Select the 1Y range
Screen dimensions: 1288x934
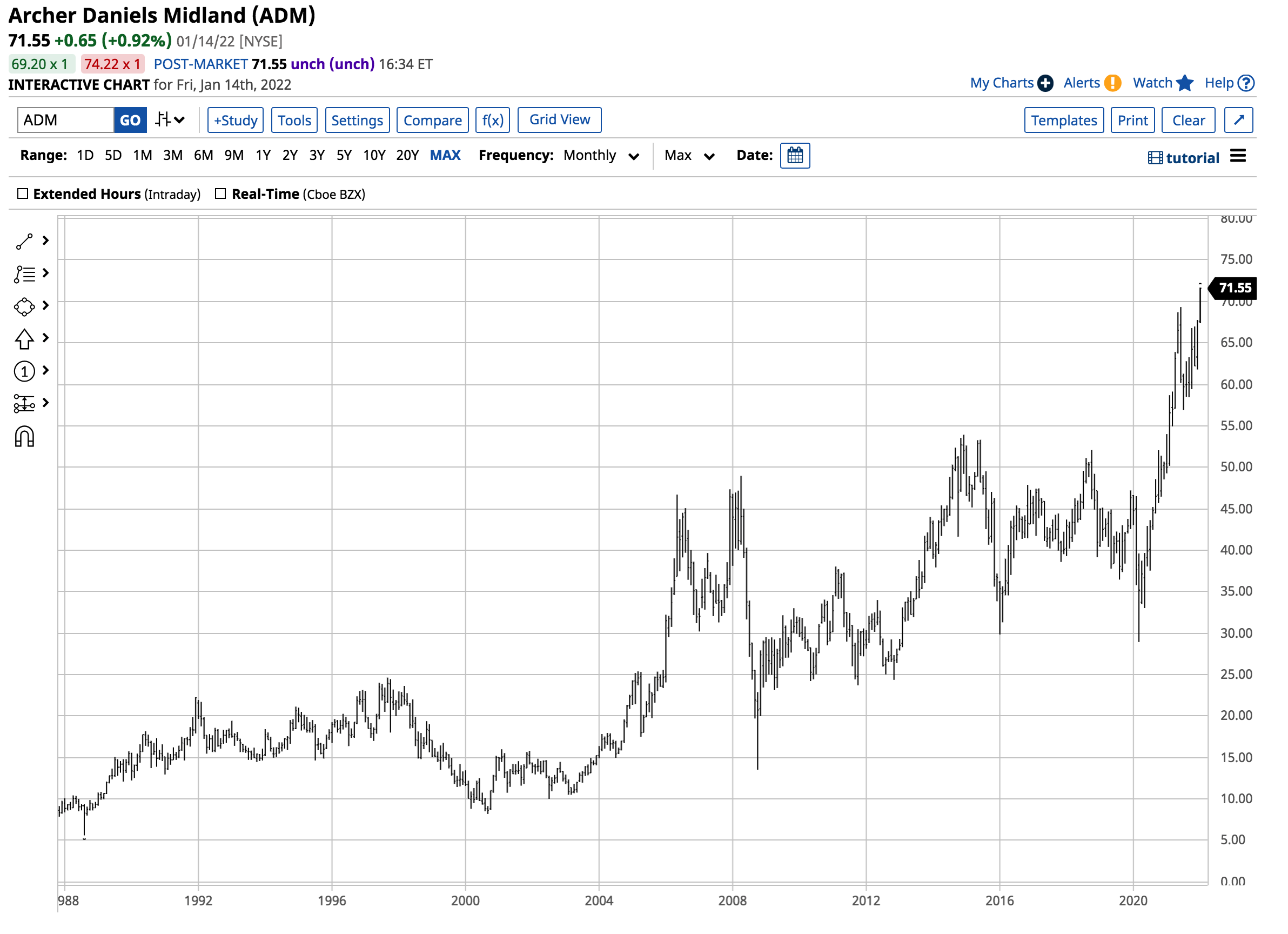click(x=264, y=156)
